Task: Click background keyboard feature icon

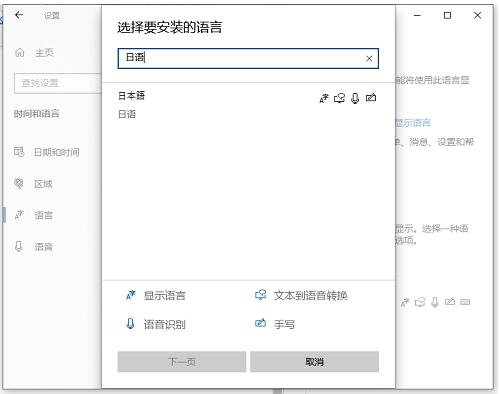Action: click(x=465, y=302)
